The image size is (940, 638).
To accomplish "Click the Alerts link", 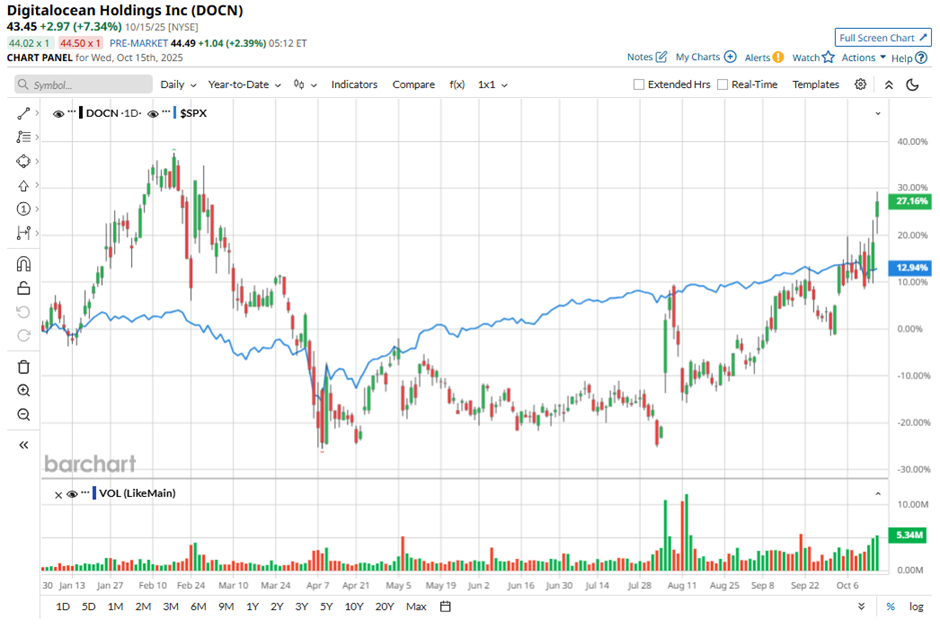I will (x=757, y=58).
